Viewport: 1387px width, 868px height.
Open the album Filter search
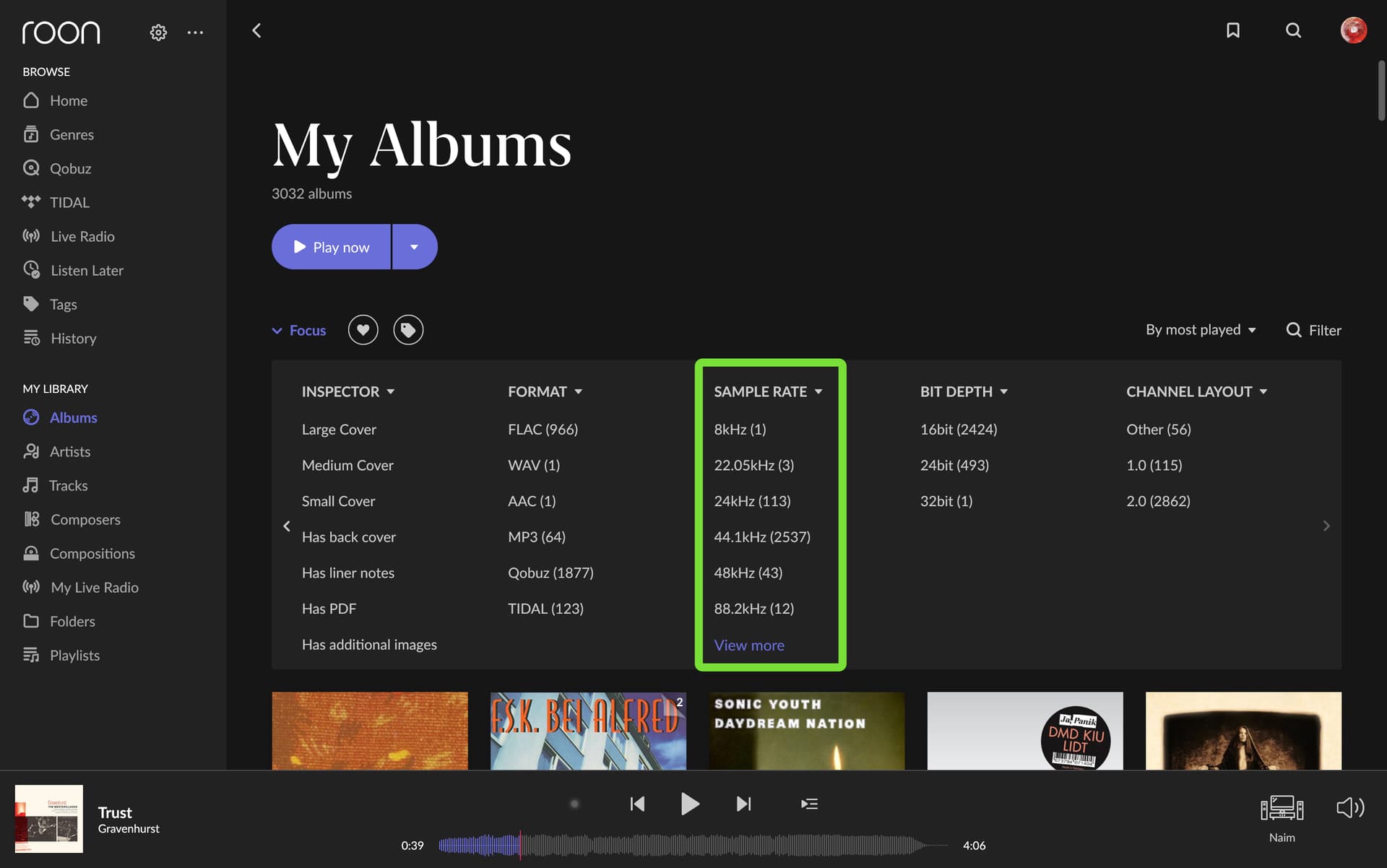click(x=1313, y=330)
